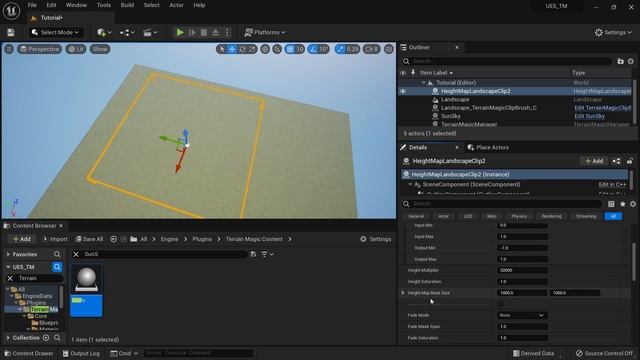Open the Window menu

click(x=76, y=5)
